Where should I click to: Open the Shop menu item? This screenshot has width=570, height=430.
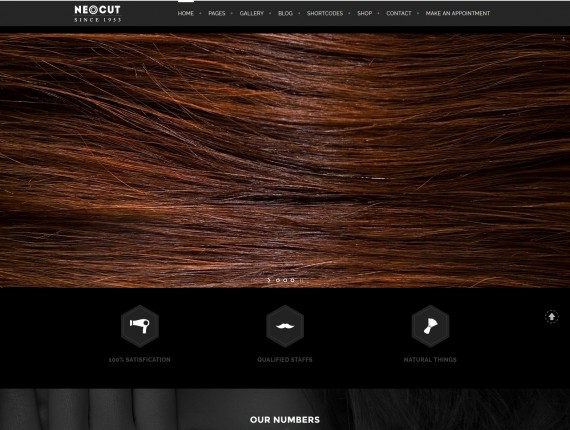coord(364,13)
